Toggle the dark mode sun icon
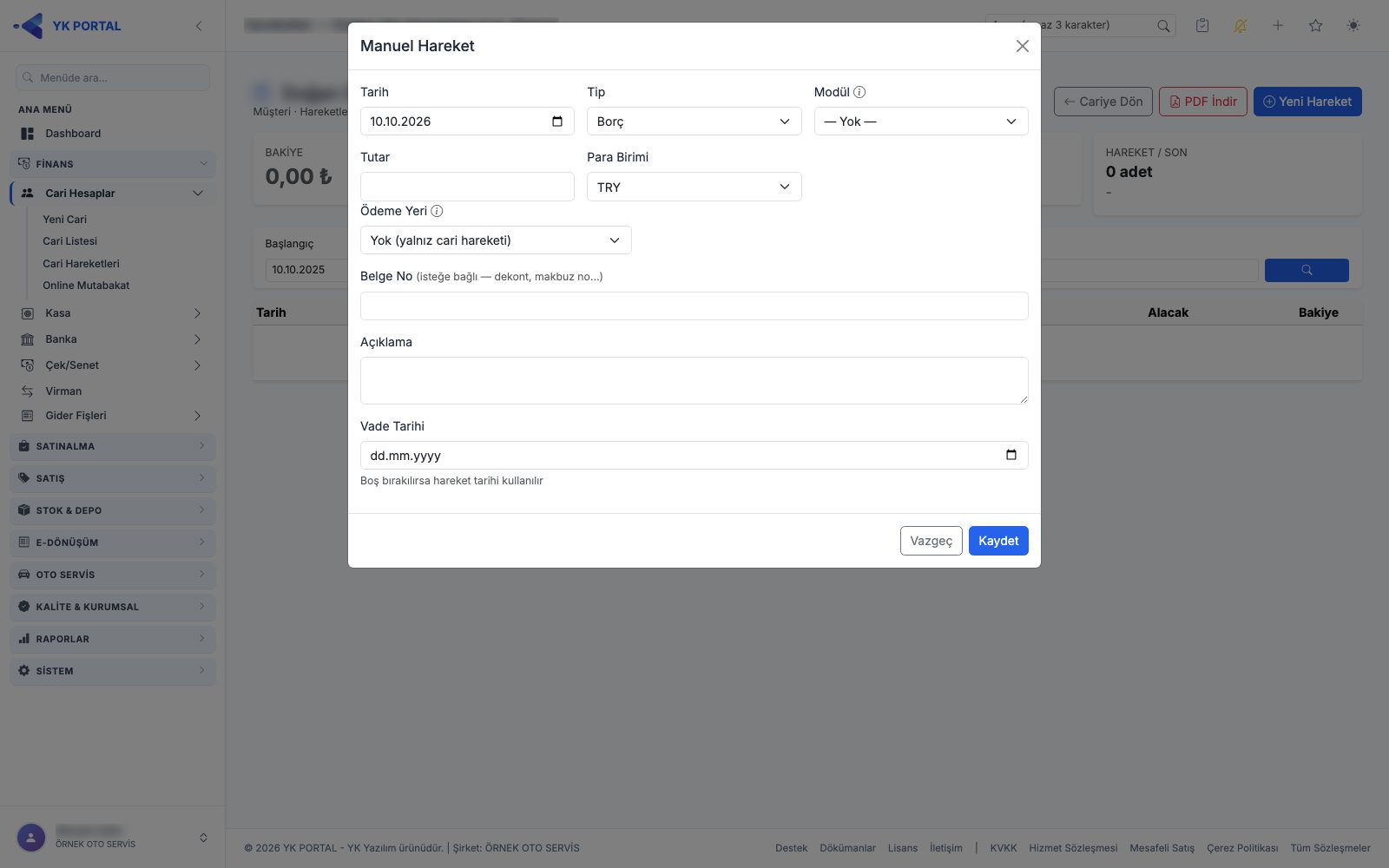The height and width of the screenshot is (868, 1389). click(1353, 25)
